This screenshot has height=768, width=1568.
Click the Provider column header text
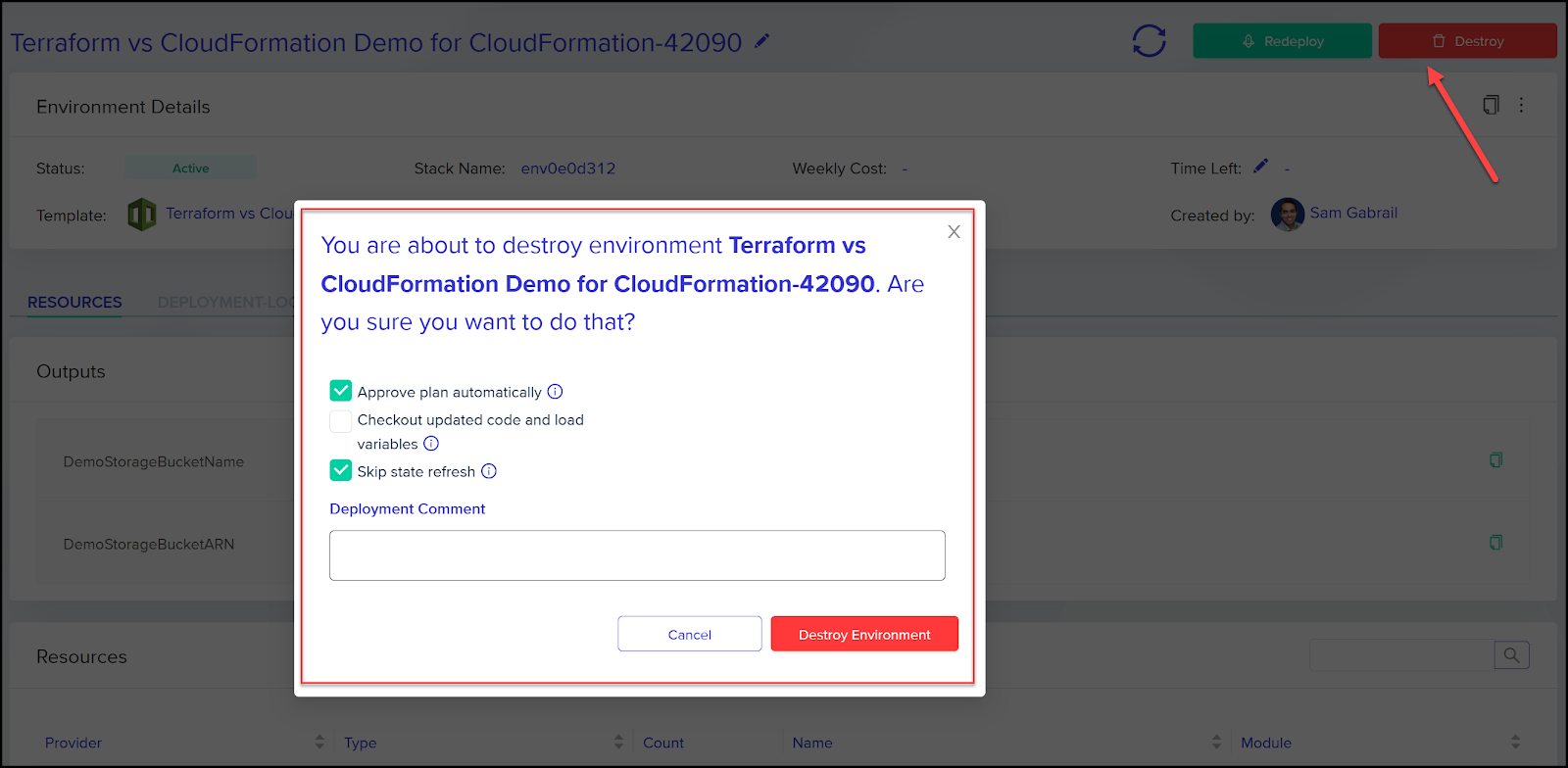[73, 743]
